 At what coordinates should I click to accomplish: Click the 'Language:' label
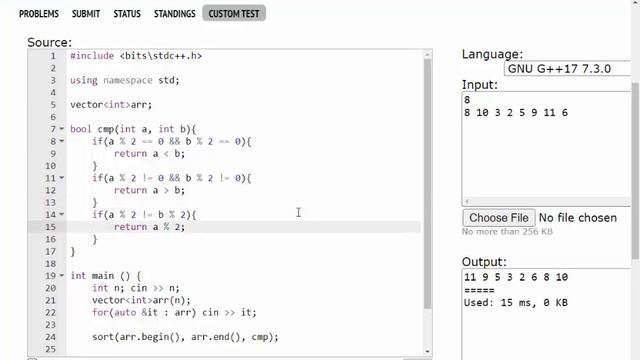pos(492,54)
